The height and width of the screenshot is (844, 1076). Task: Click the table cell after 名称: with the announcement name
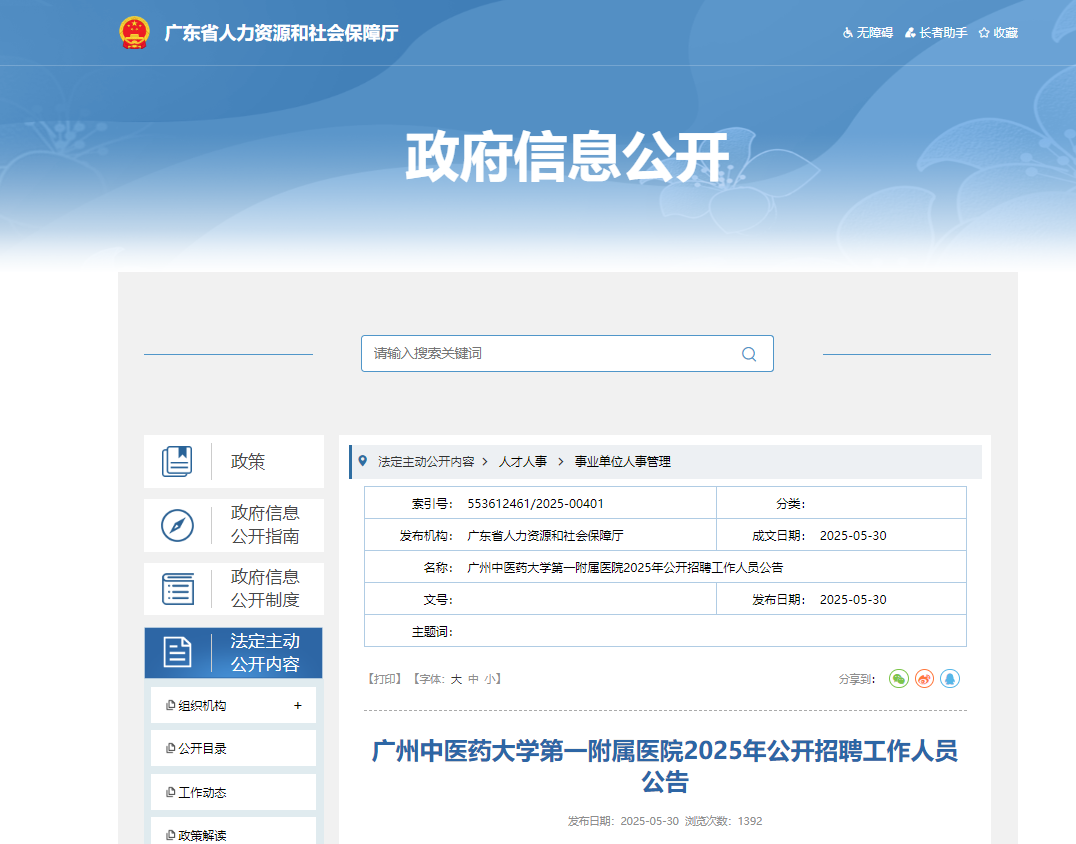coord(625,567)
